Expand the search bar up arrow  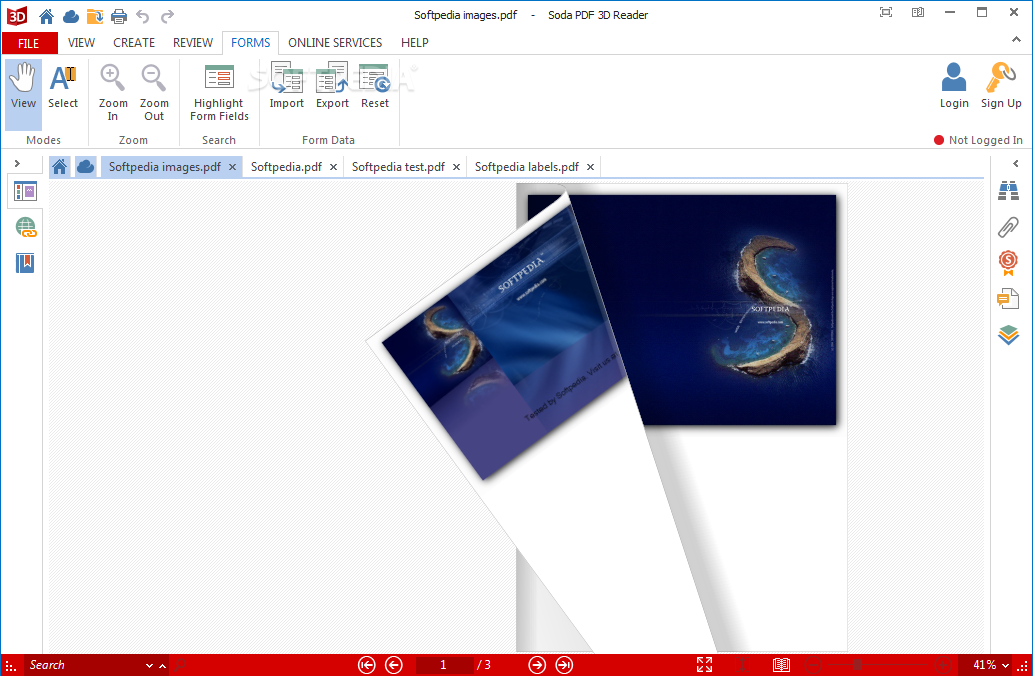click(162, 666)
